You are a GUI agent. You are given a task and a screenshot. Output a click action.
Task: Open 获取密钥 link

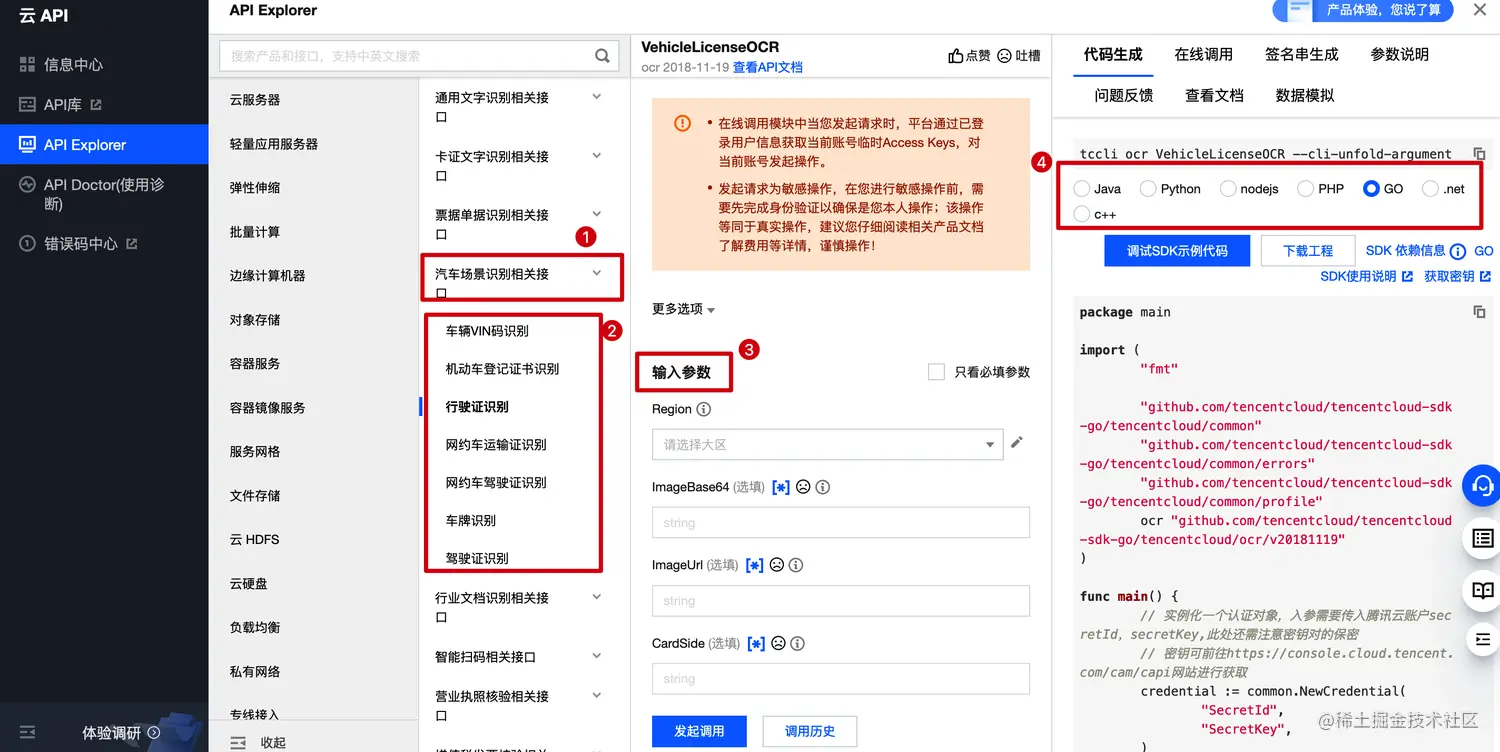pos(1457,276)
